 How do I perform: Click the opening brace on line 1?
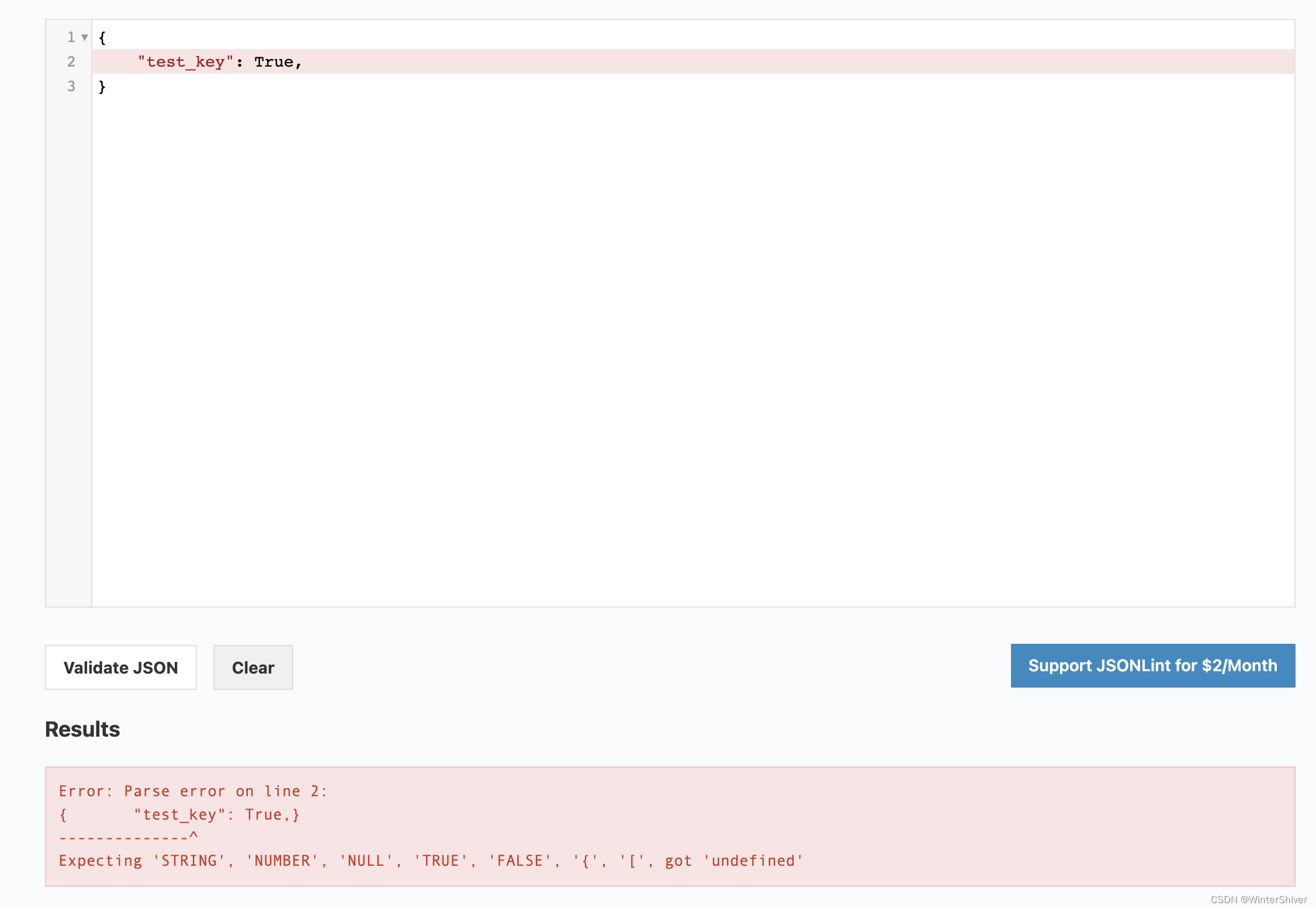tap(103, 37)
